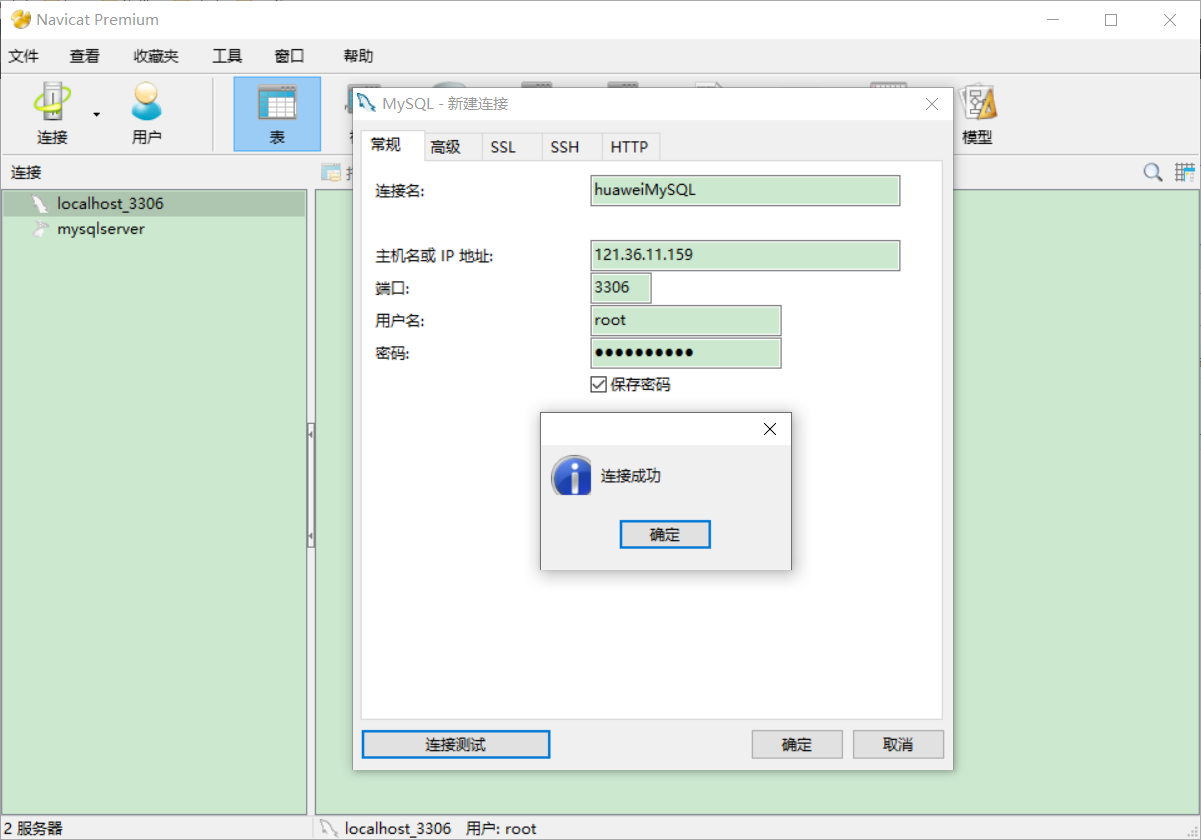The height and width of the screenshot is (840, 1201).
Task: Click the 密码 password field
Action: pyautogui.click(x=686, y=353)
